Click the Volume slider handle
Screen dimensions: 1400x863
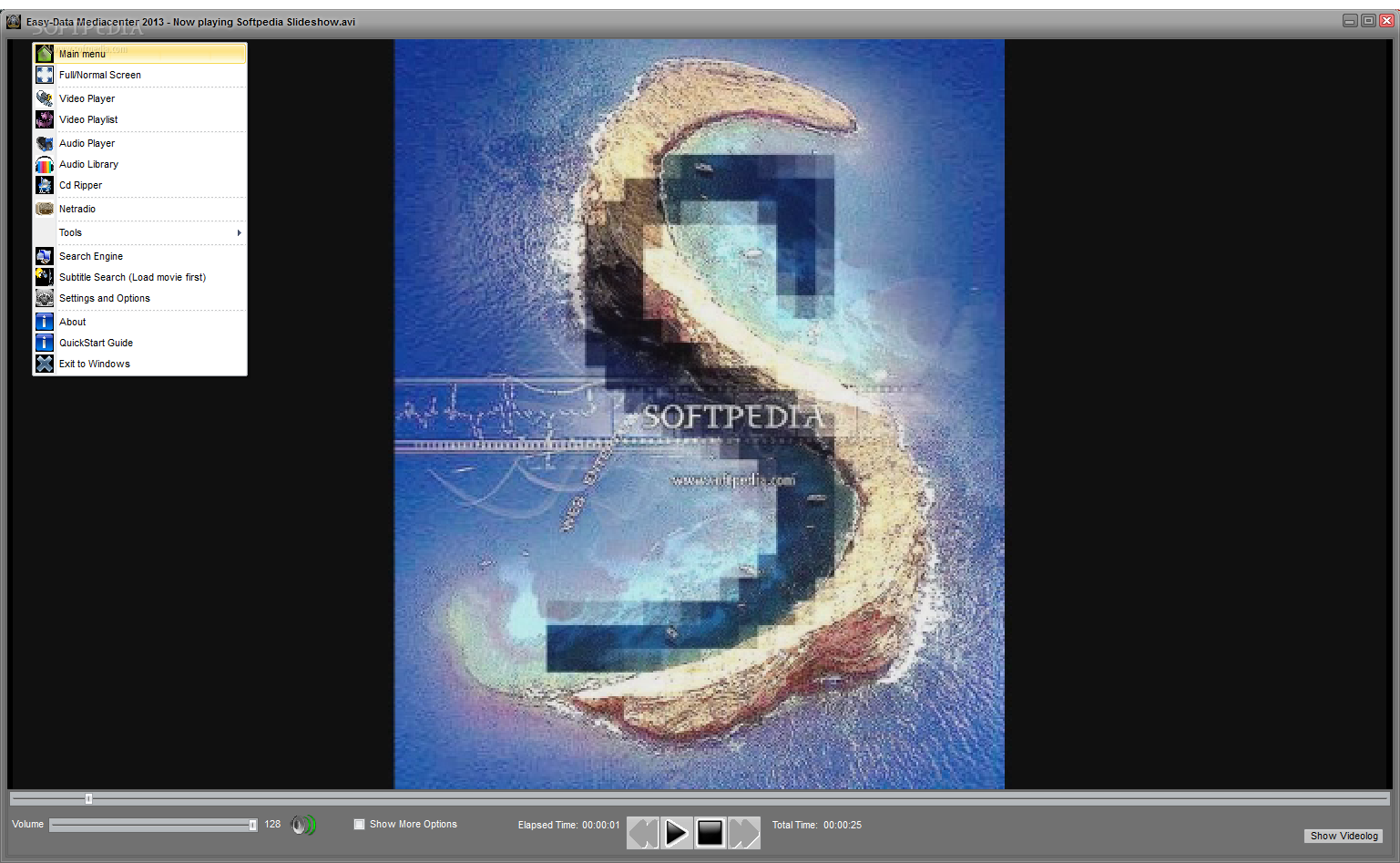tap(252, 825)
